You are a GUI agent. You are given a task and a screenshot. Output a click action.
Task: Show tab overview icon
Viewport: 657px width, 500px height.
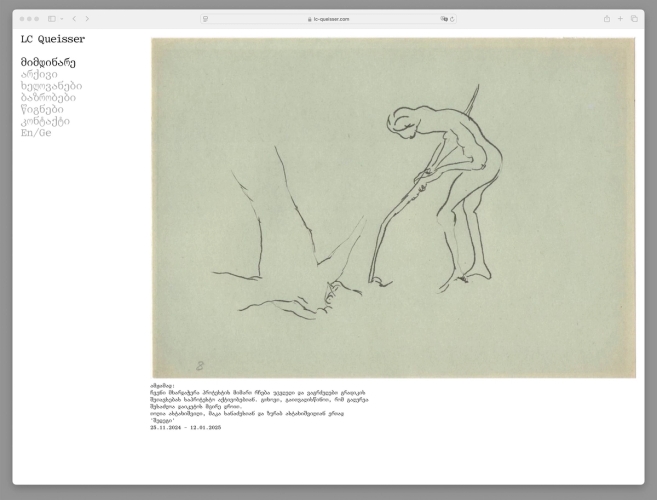634,18
